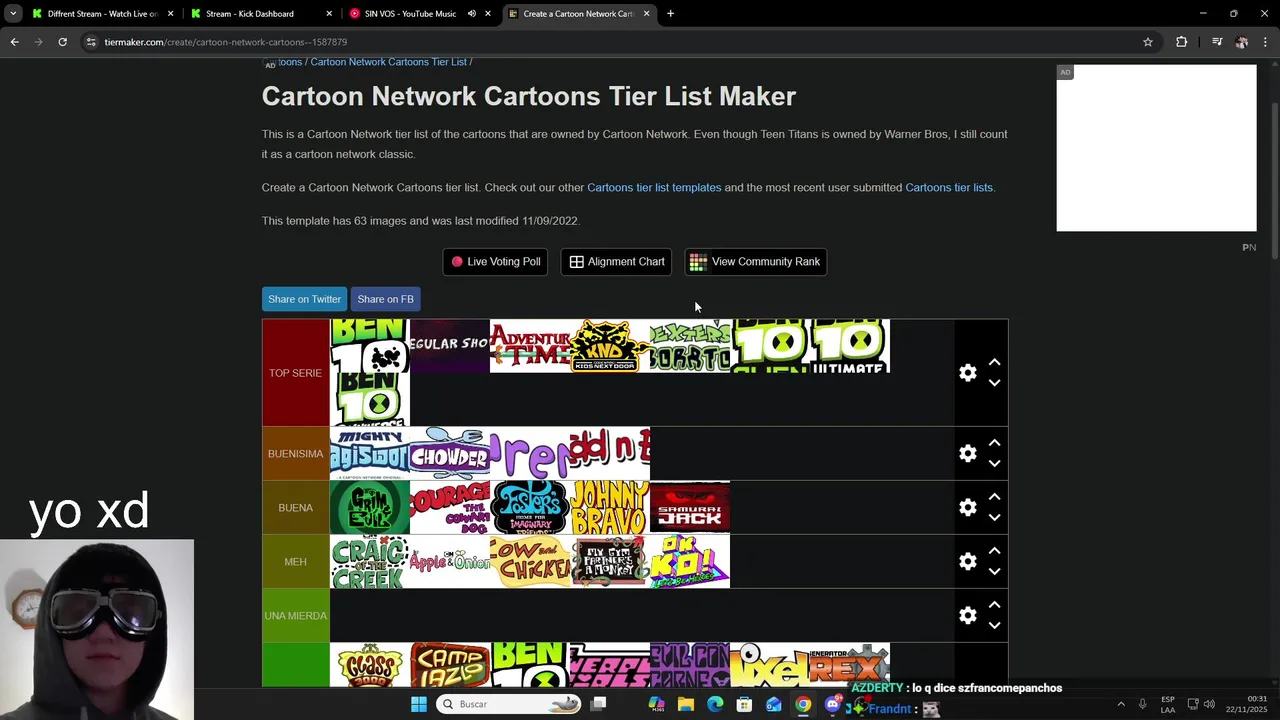Open Windows Start menu

pyautogui.click(x=419, y=704)
